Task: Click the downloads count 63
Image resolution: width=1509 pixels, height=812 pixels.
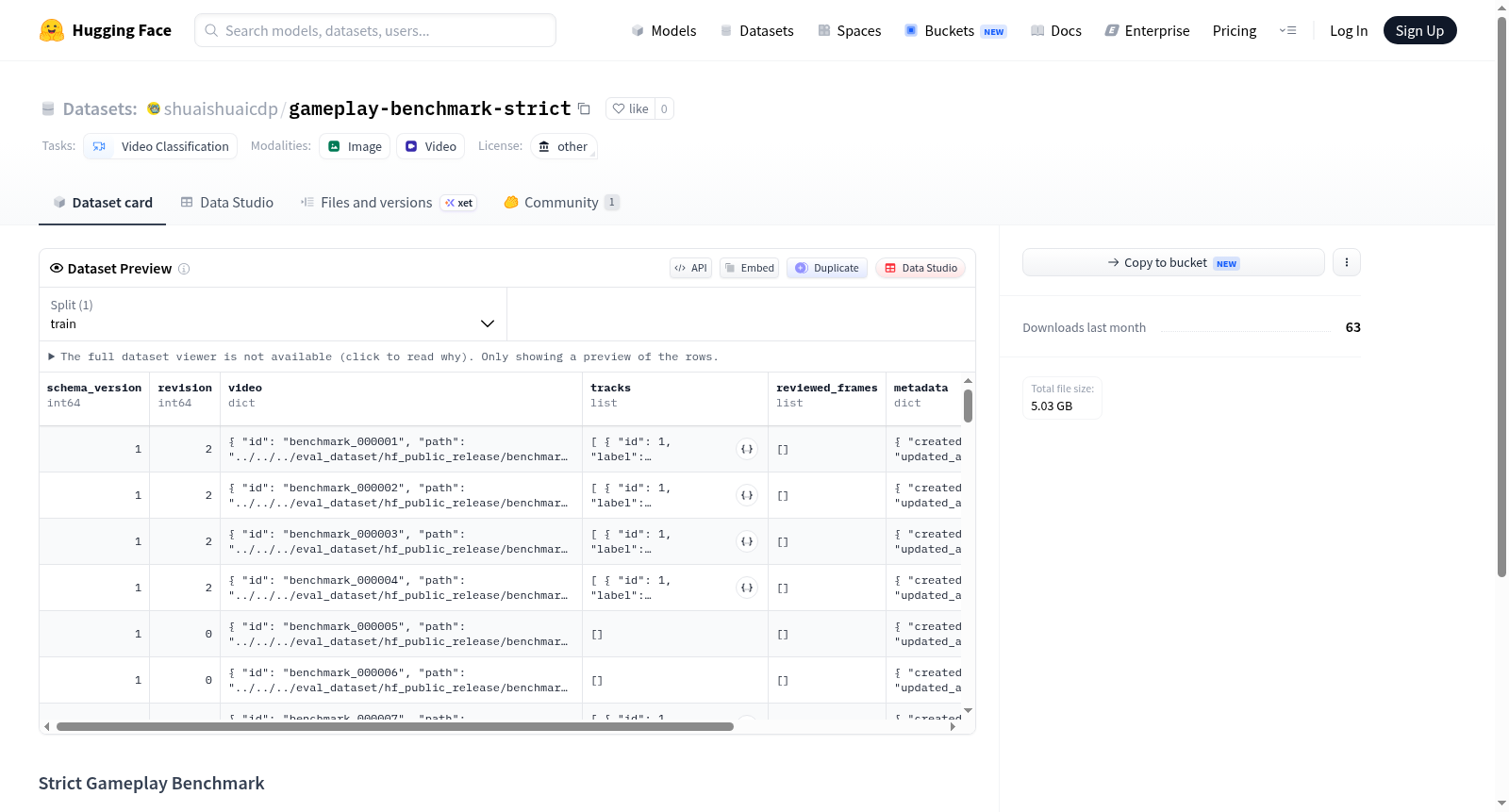Action: 1353,327
